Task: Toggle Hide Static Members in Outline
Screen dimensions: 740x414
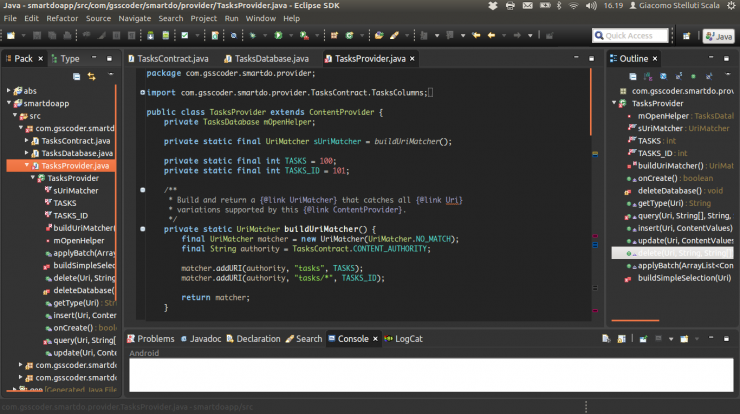Action: point(678,76)
